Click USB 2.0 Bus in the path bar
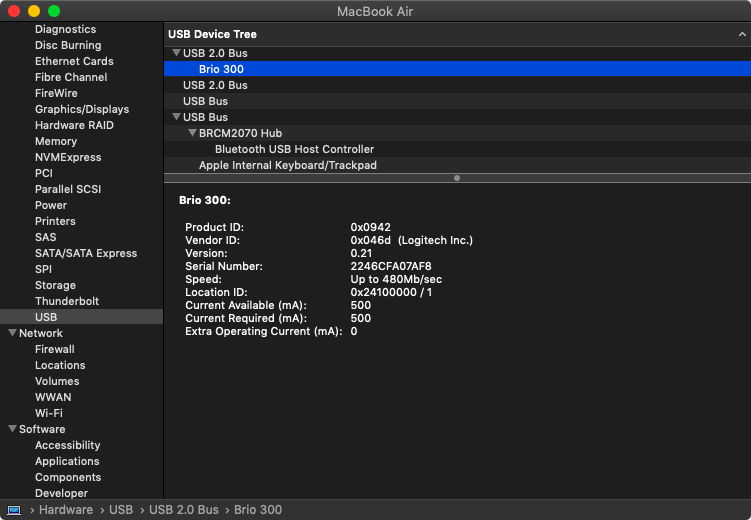The width and height of the screenshot is (751, 520). [184, 510]
